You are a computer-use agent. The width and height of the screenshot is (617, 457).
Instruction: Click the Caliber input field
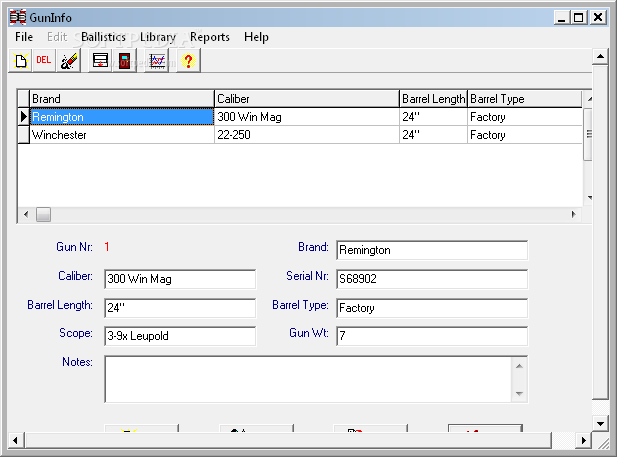180,279
